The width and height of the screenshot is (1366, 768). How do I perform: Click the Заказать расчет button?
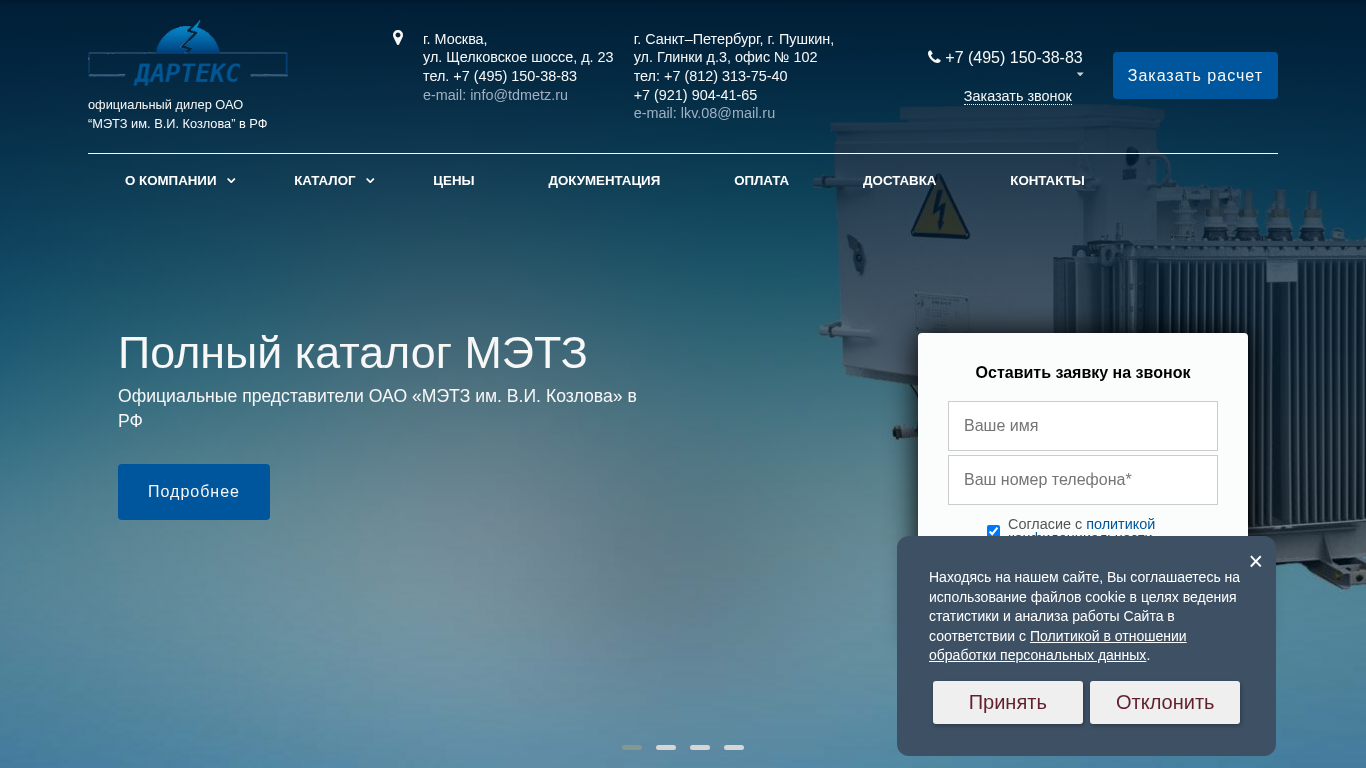(x=1195, y=76)
